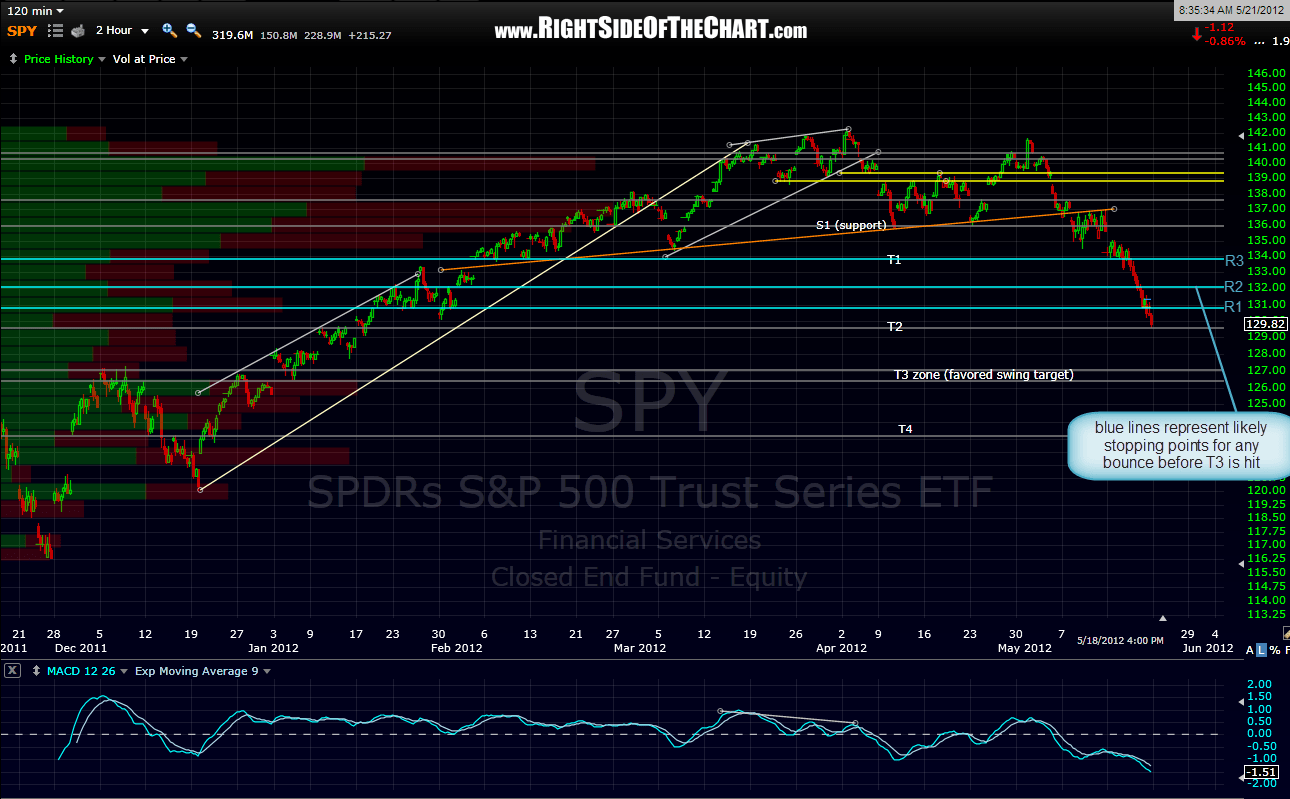
Task: Select the zoom-in magnifier tool
Action: (170, 31)
